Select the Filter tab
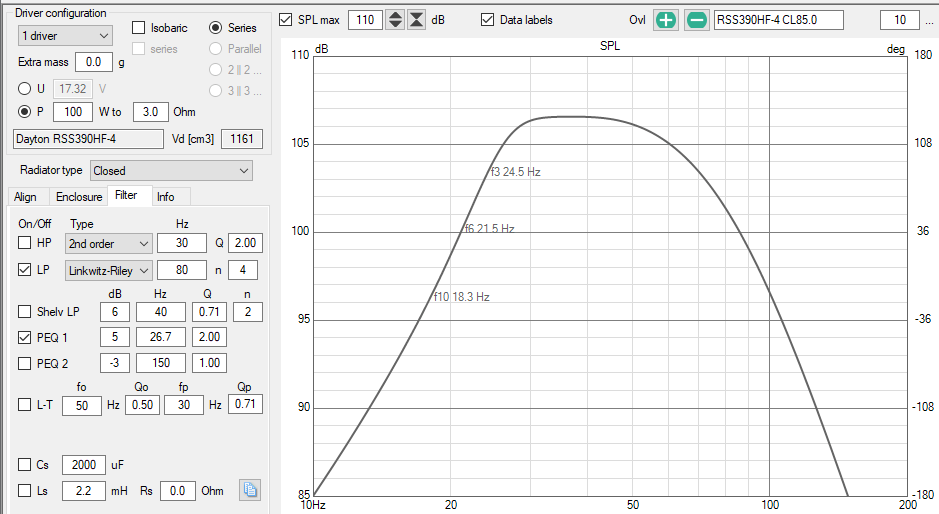The width and height of the screenshot is (939, 514). tap(126, 195)
